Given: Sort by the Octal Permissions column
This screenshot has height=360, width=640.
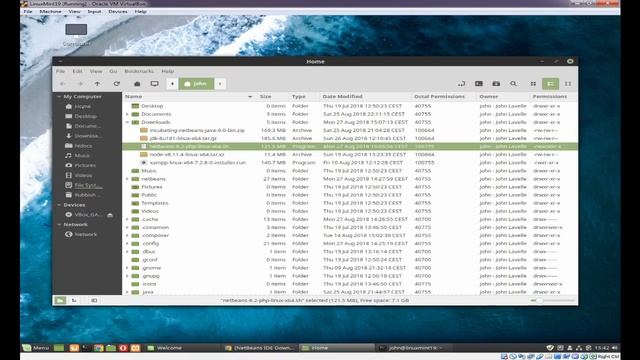Looking at the screenshot, I should pyautogui.click(x=444, y=96).
